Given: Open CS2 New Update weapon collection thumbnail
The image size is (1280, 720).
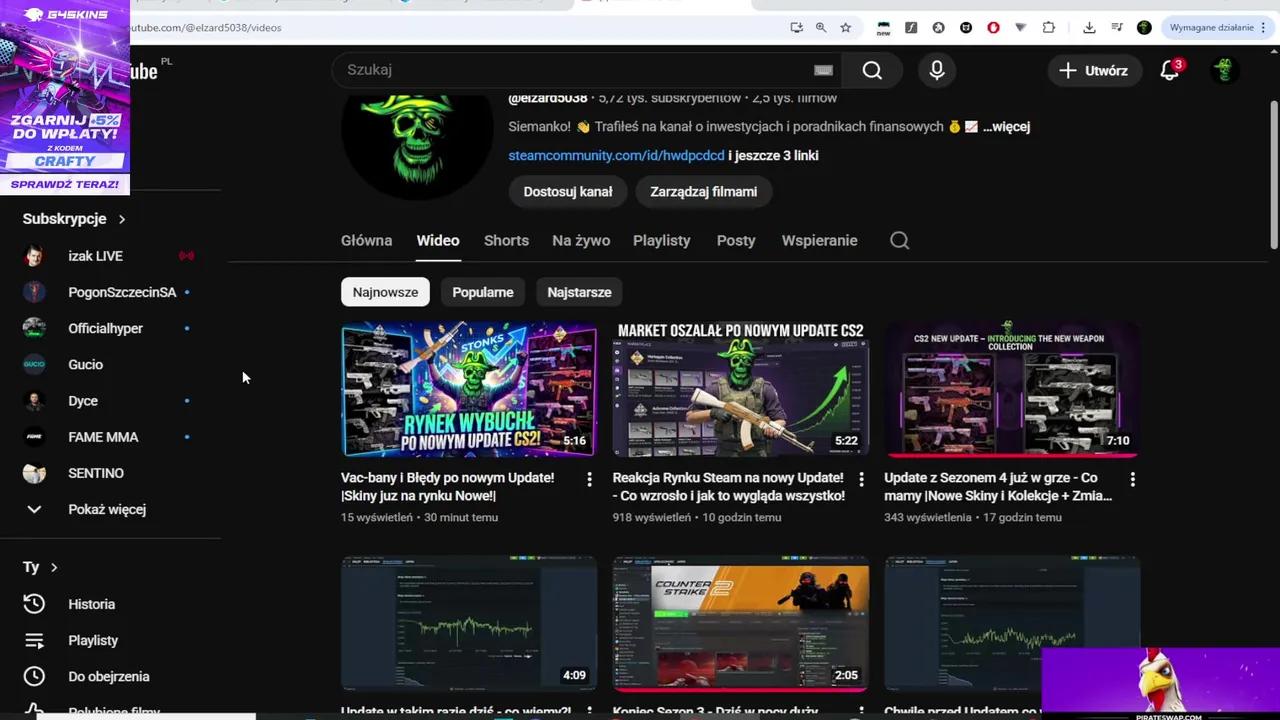Looking at the screenshot, I should pos(1012,389).
